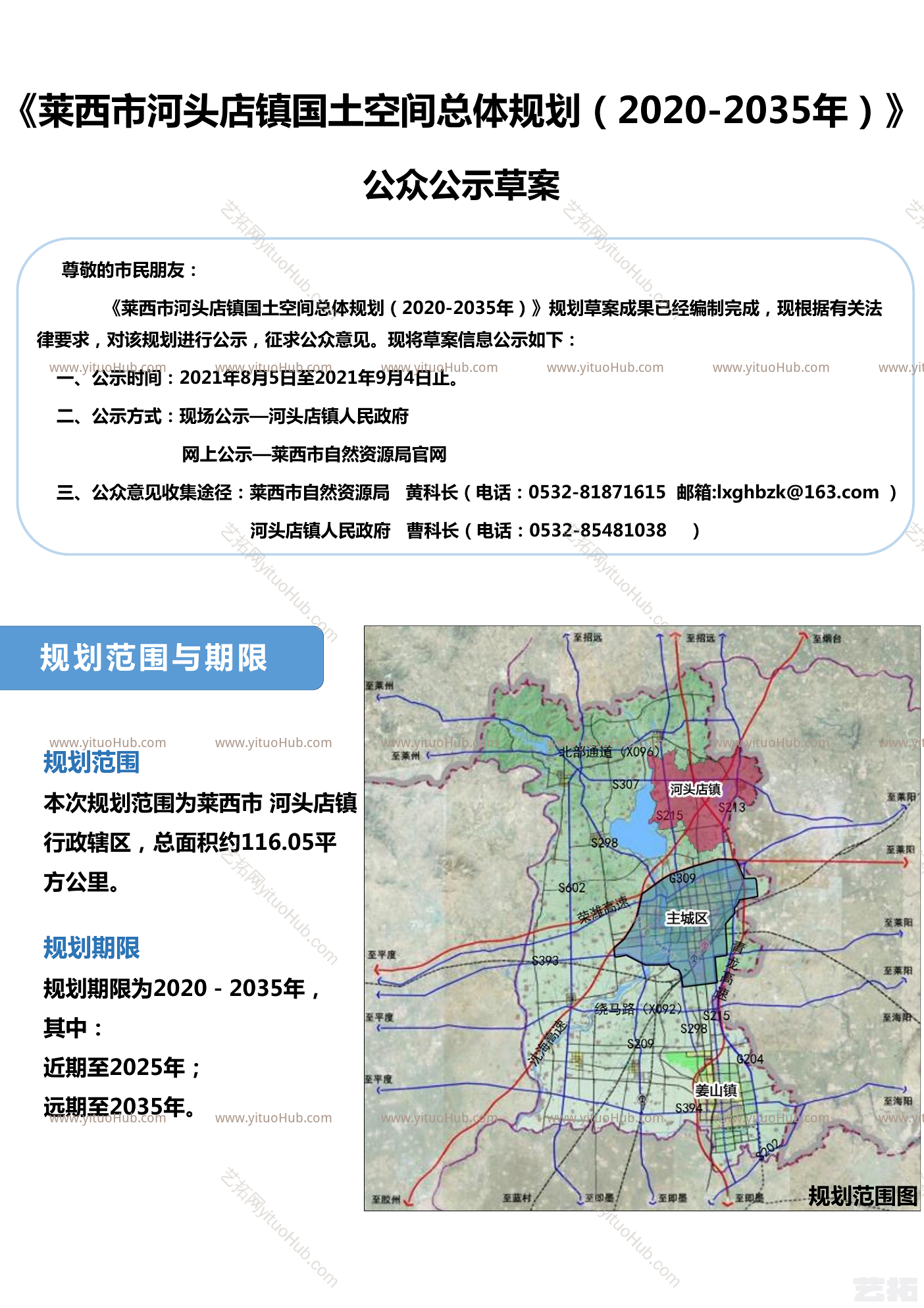
Task: Click the greeting '尊敬的市民朋友：'
Action: coord(130,270)
